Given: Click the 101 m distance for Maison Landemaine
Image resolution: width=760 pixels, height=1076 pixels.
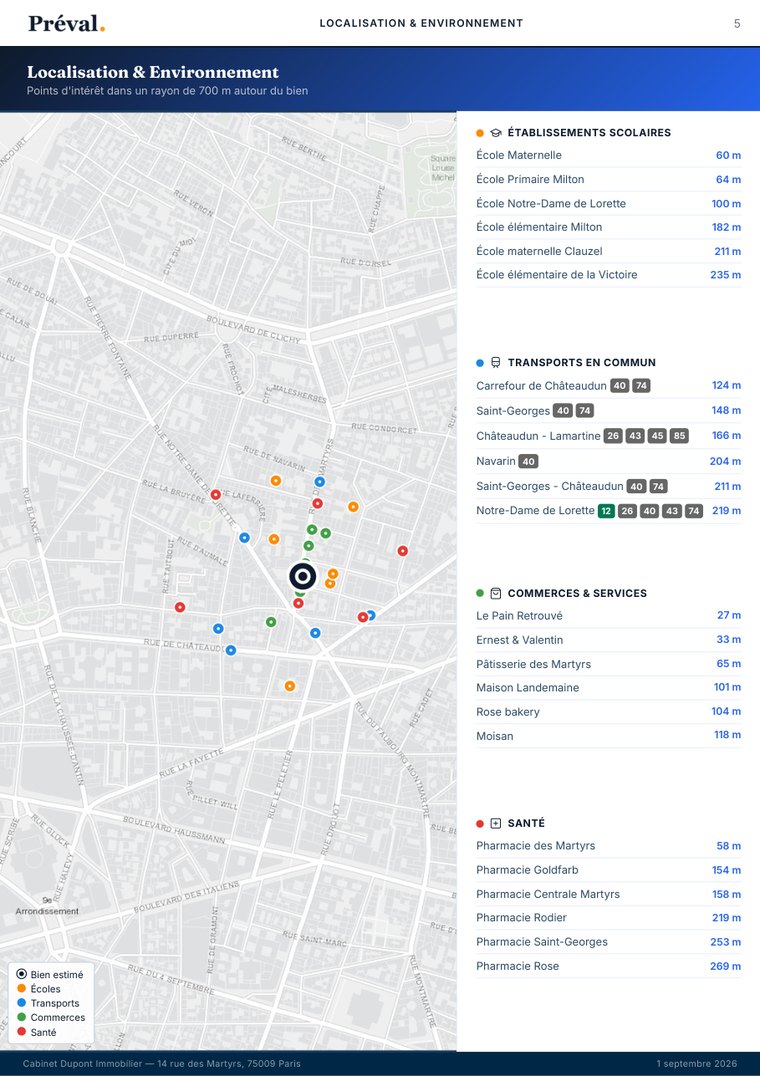Looking at the screenshot, I should [x=727, y=687].
